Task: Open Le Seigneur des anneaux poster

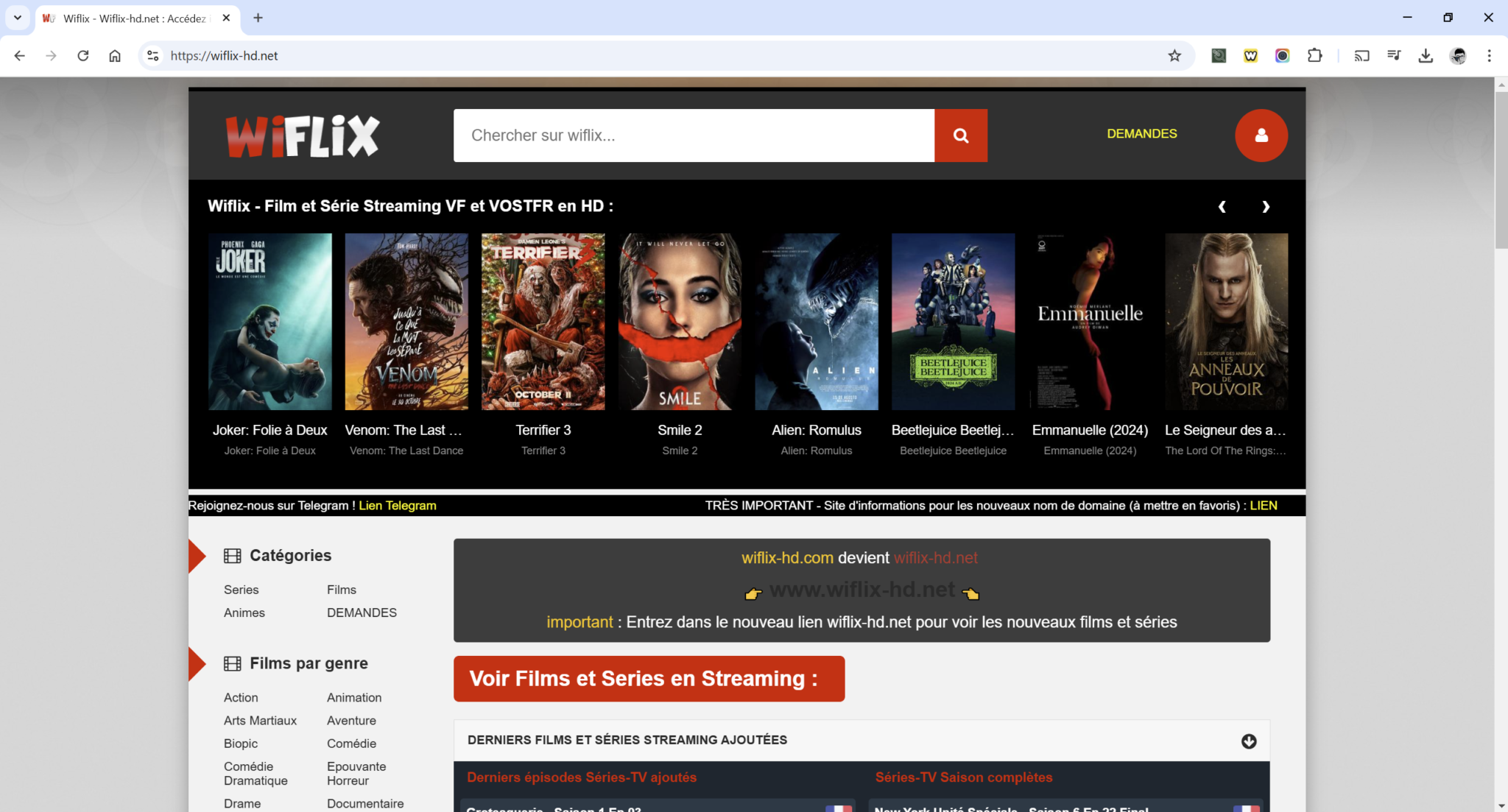Action: click(1227, 322)
